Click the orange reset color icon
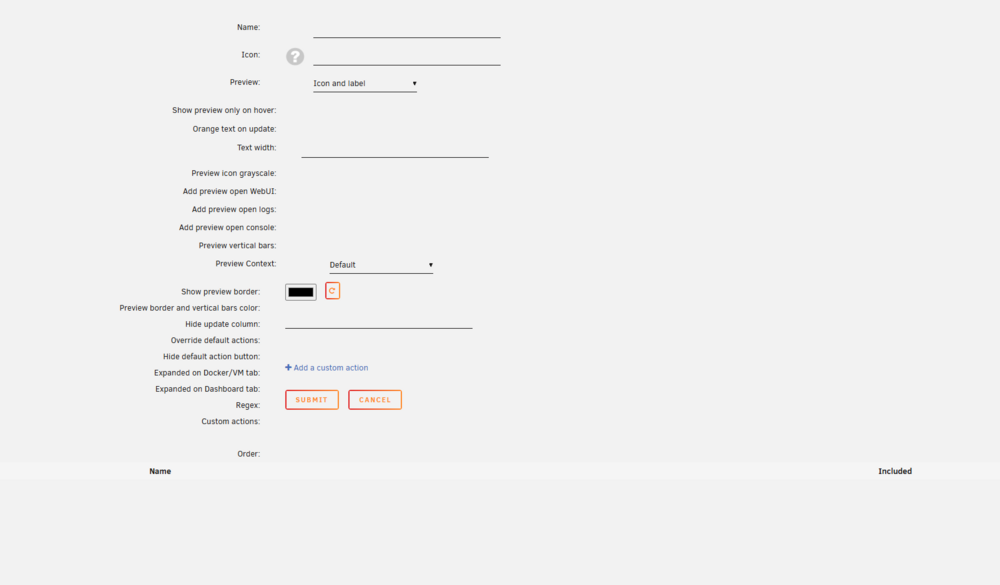This screenshot has width=1000, height=585. (332, 291)
